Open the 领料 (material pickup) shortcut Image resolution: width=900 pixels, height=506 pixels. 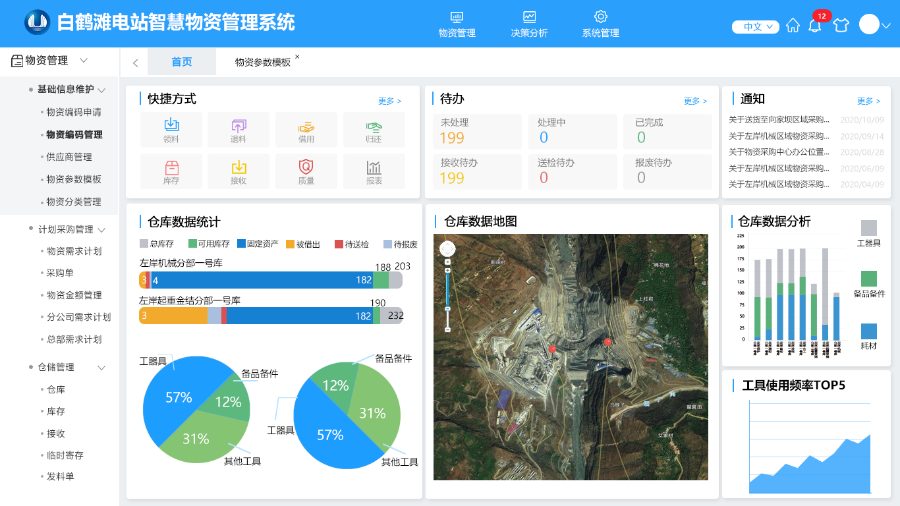pyautogui.click(x=171, y=130)
